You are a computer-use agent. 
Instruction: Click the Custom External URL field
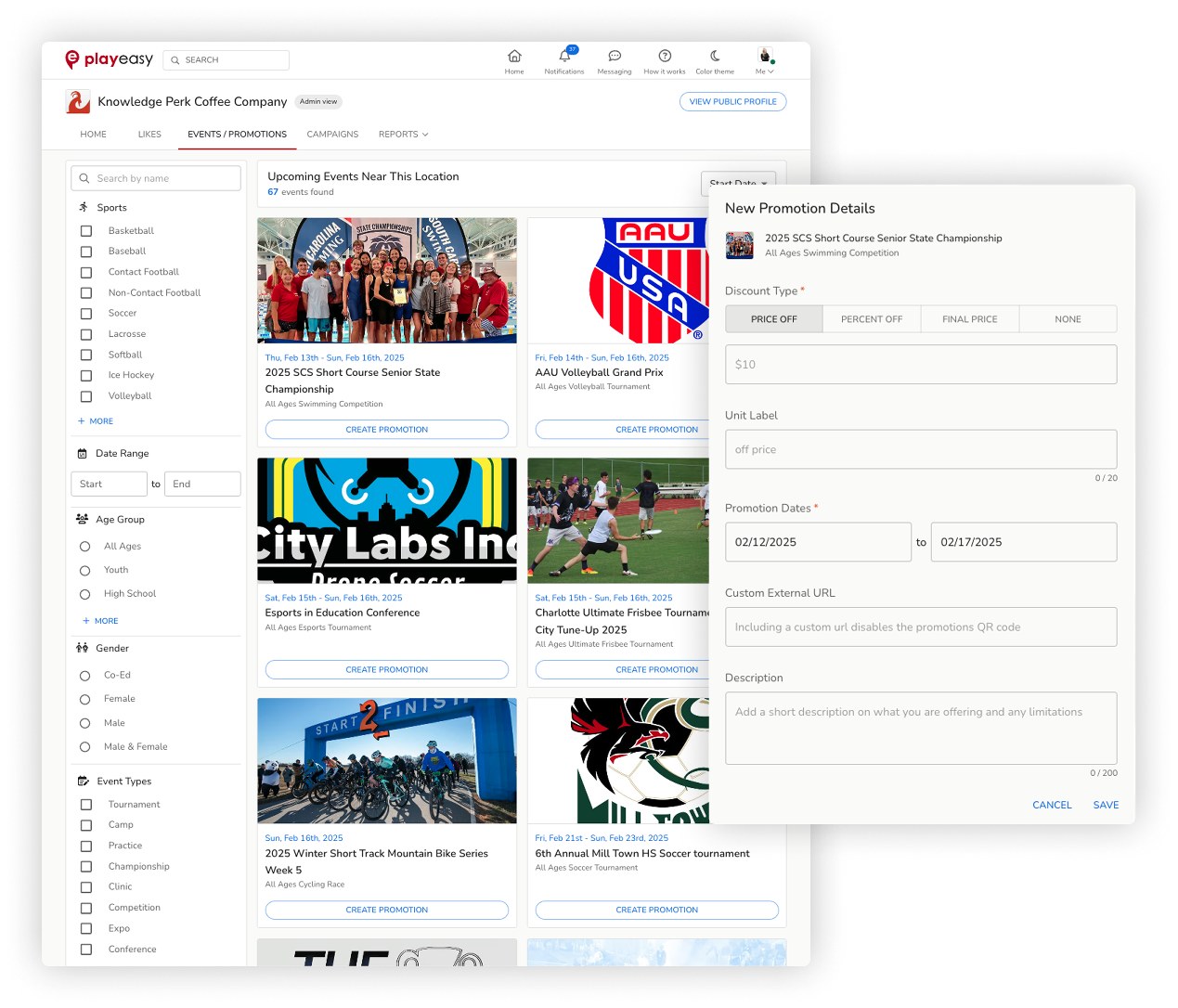point(920,627)
